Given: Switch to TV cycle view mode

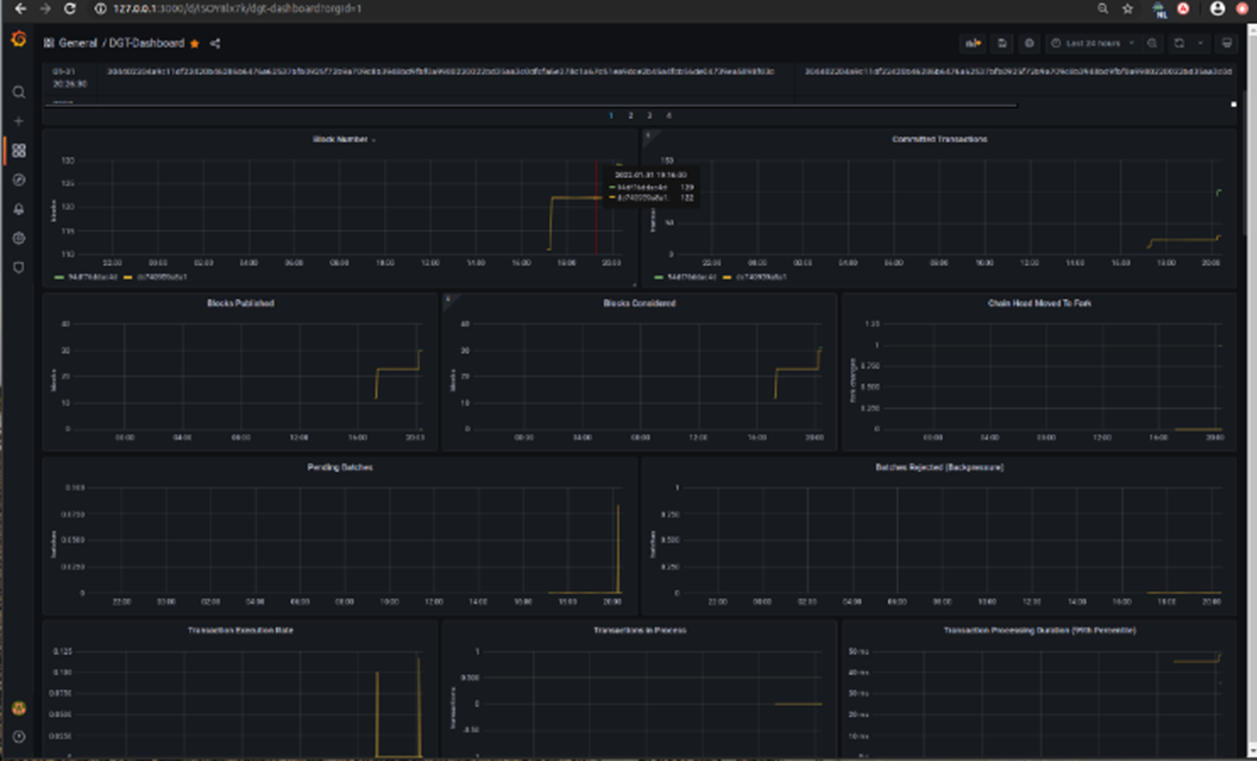Looking at the screenshot, I should 1227,43.
